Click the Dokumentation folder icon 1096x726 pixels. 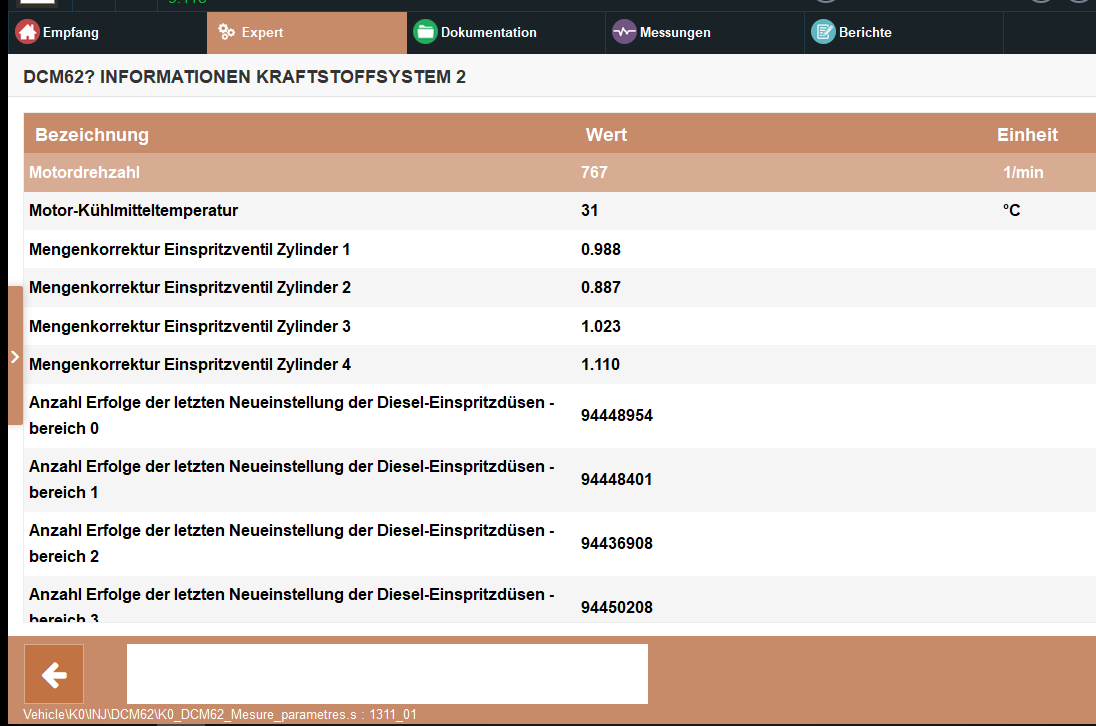(x=425, y=32)
